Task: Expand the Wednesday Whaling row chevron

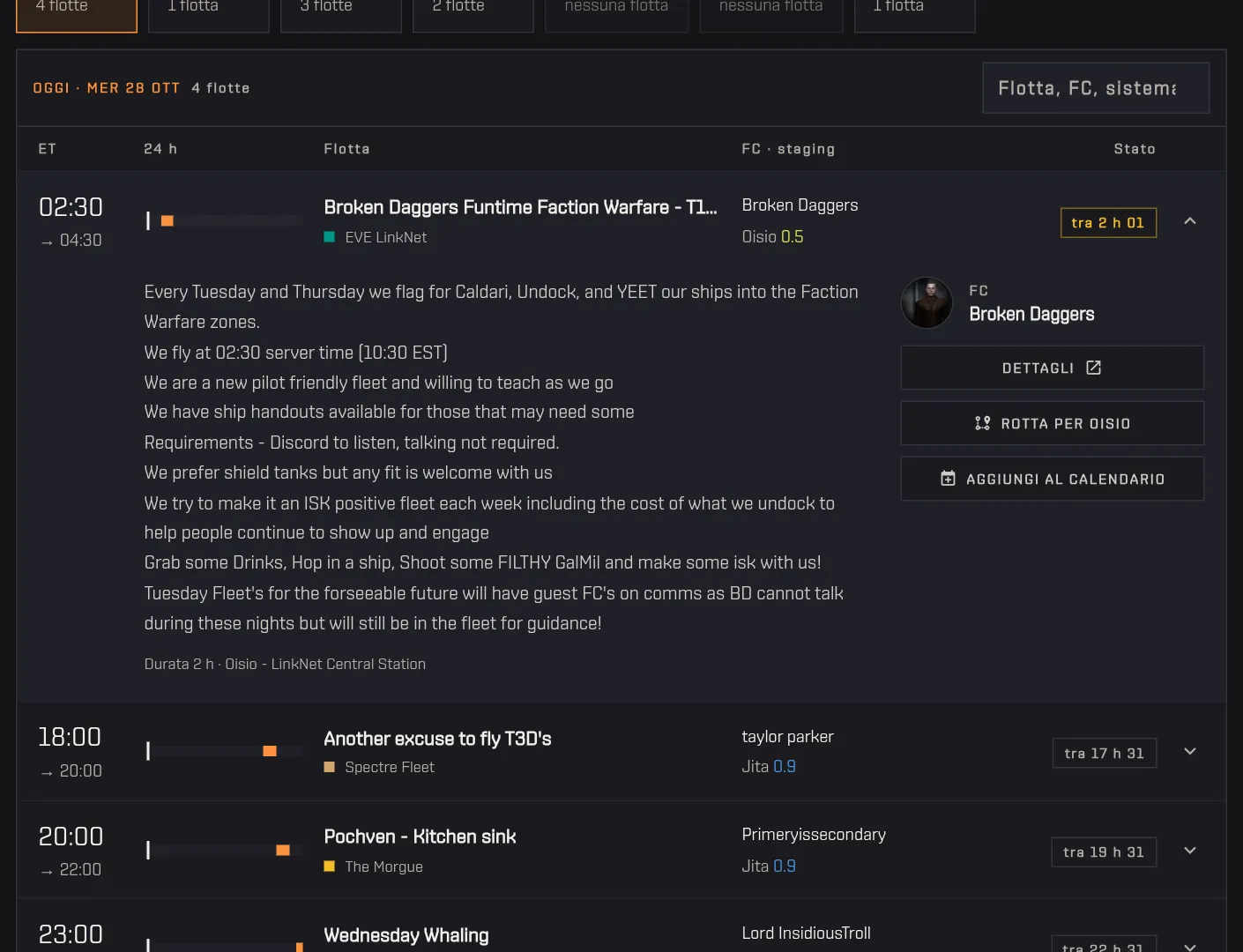Action: 1190,947
